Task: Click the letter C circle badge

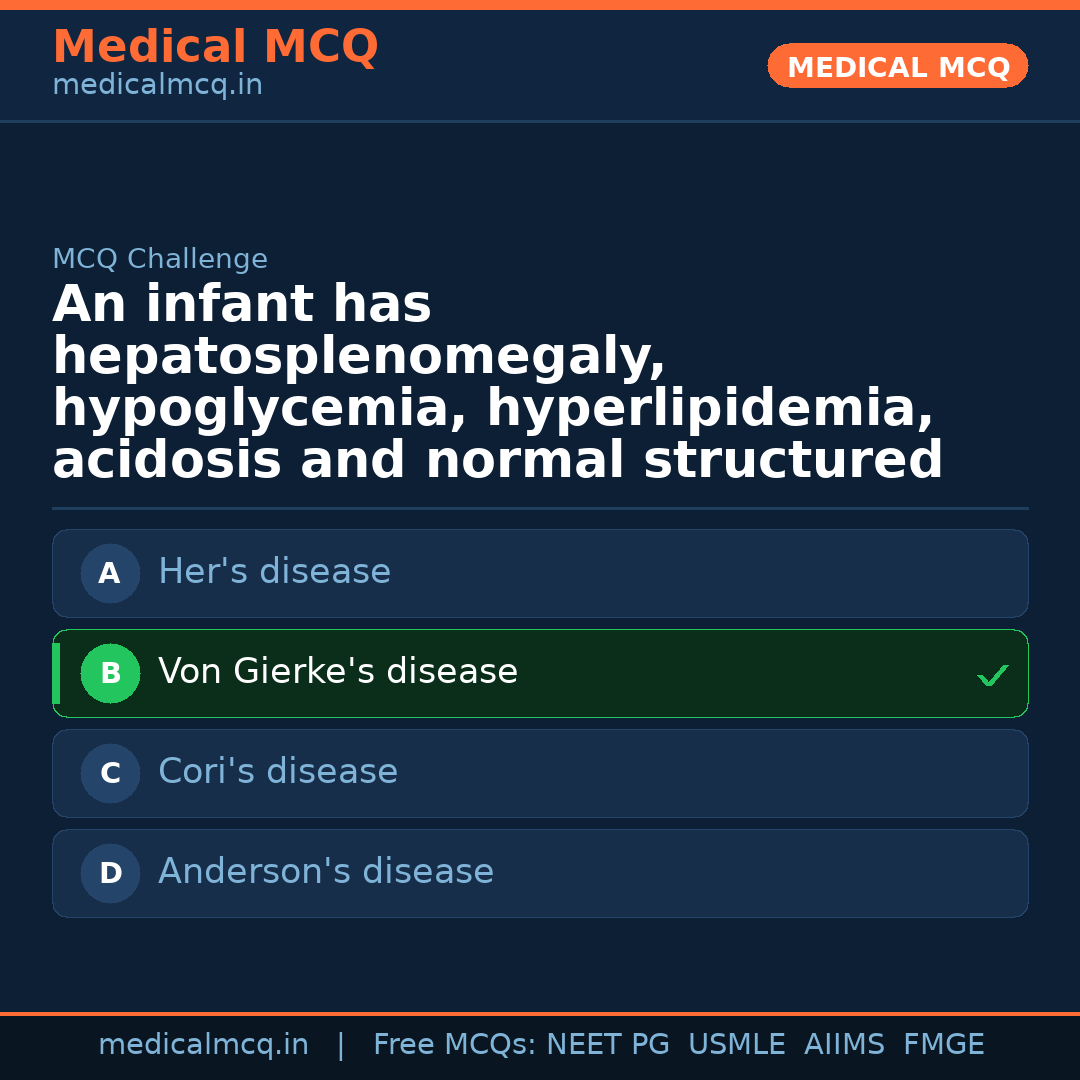Action: pos(110,774)
